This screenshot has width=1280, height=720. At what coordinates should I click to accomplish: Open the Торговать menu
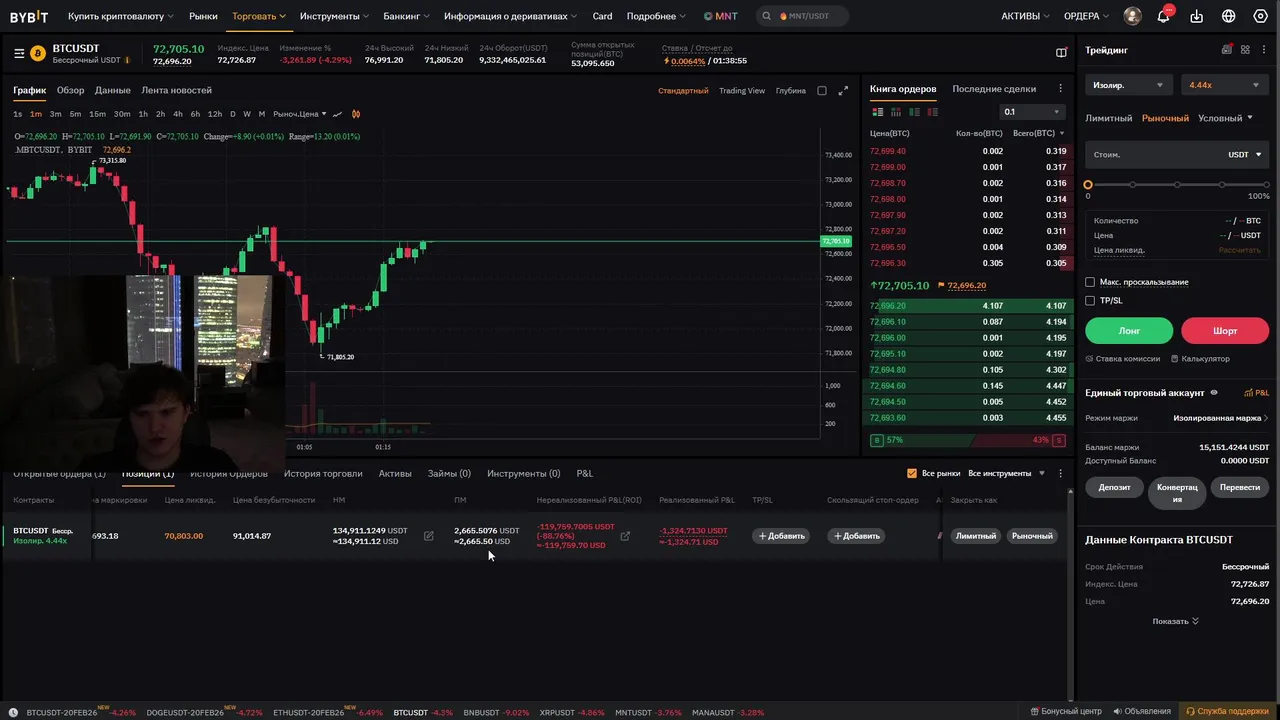point(258,16)
